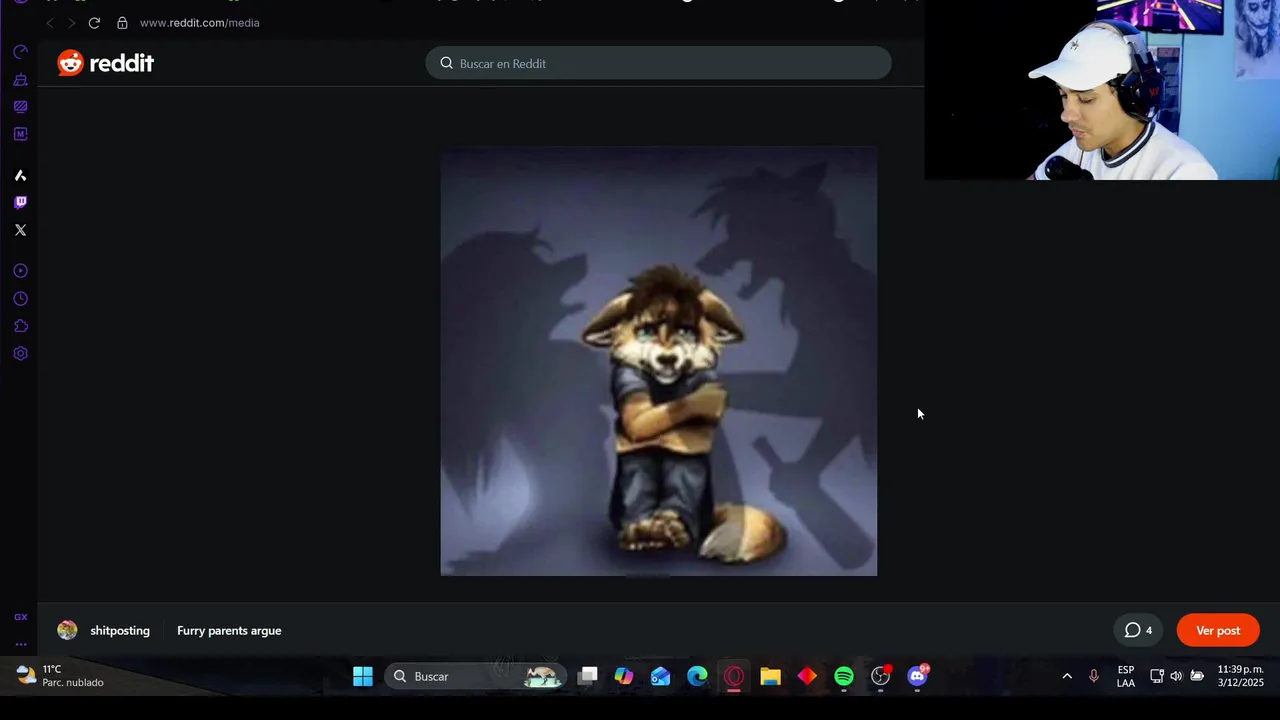Open Discord from the taskbar
Screen dimensions: 1280x720
click(x=917, y=677)
